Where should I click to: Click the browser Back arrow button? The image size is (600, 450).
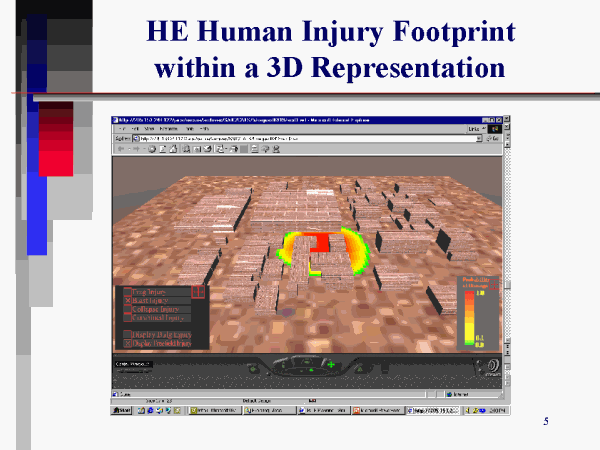click(121, 149)
